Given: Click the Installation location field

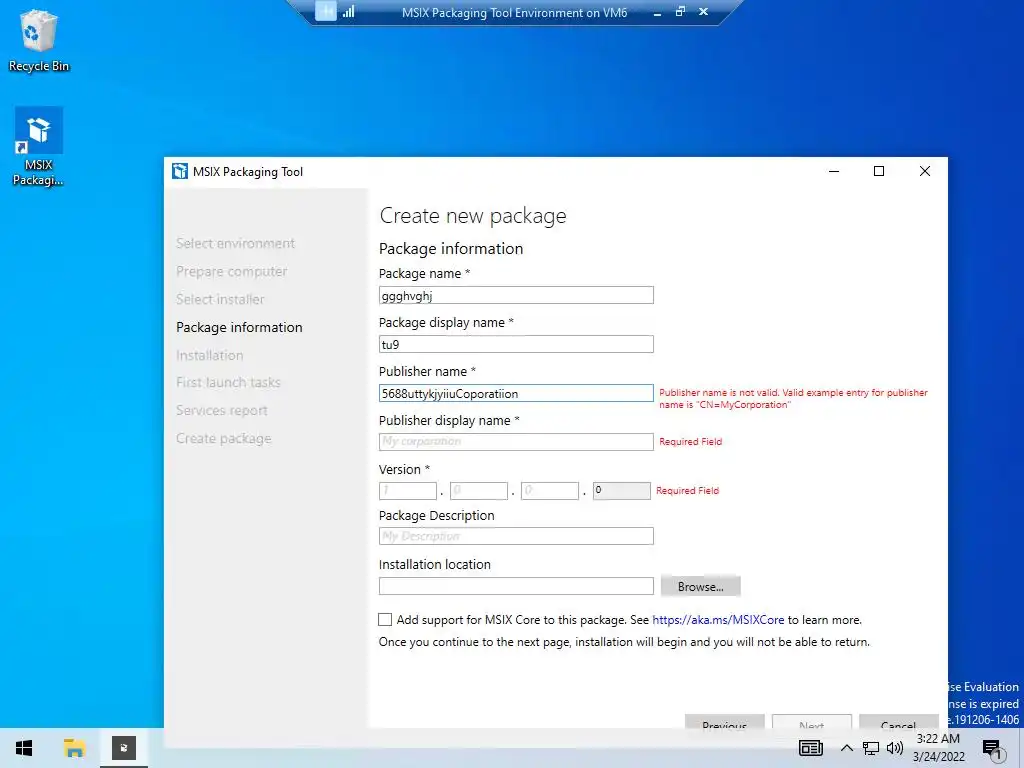Looking at the screenshot, I should (516, 586).
